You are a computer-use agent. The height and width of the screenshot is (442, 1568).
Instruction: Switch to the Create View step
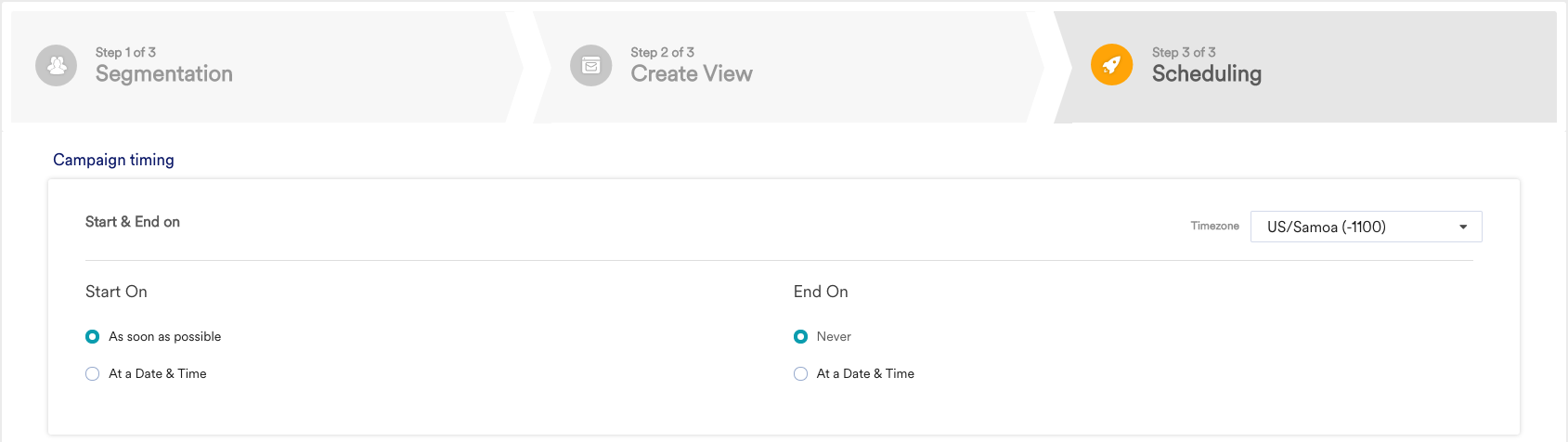(788, 67)
